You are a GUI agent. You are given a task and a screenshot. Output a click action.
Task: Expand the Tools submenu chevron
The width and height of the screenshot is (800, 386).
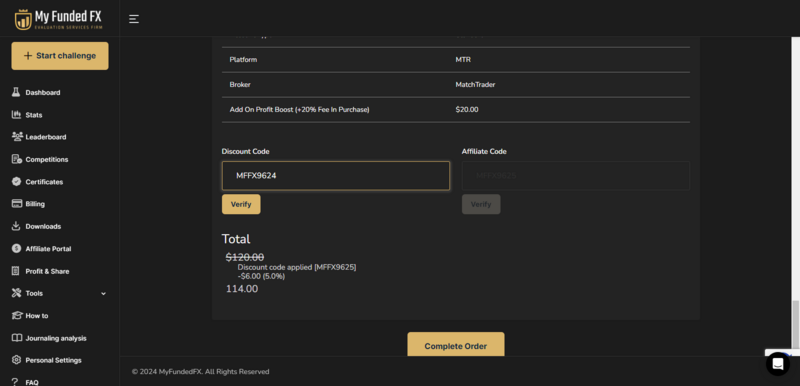coord(104,294)
